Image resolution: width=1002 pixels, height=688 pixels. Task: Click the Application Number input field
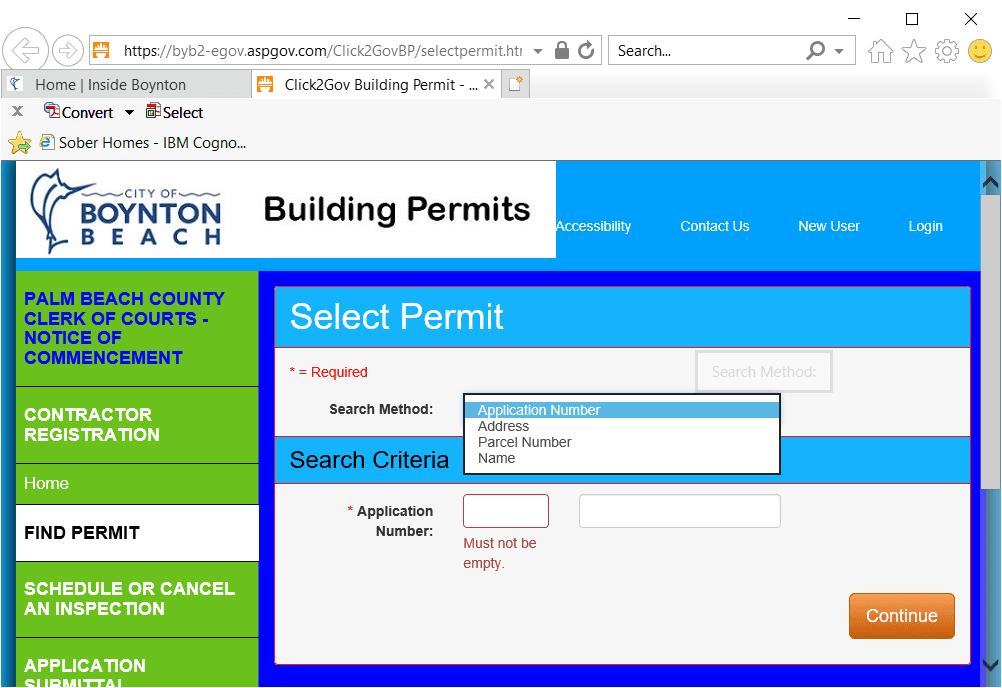coord(505,510)
